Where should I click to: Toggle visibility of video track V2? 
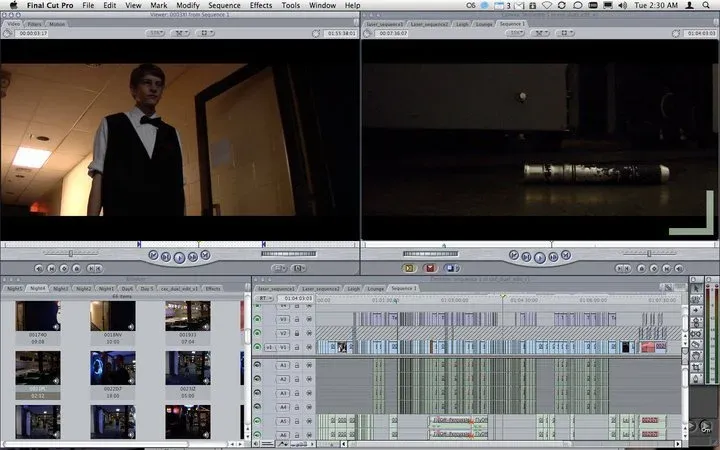tap(257, 332)
